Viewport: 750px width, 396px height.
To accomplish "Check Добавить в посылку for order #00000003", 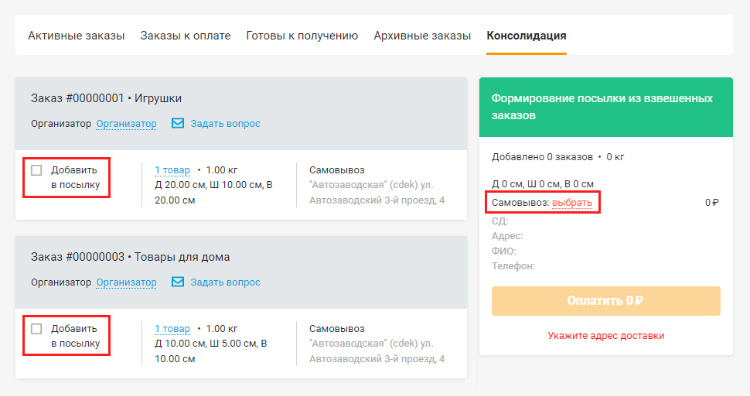I will click(x=36, y=329).
